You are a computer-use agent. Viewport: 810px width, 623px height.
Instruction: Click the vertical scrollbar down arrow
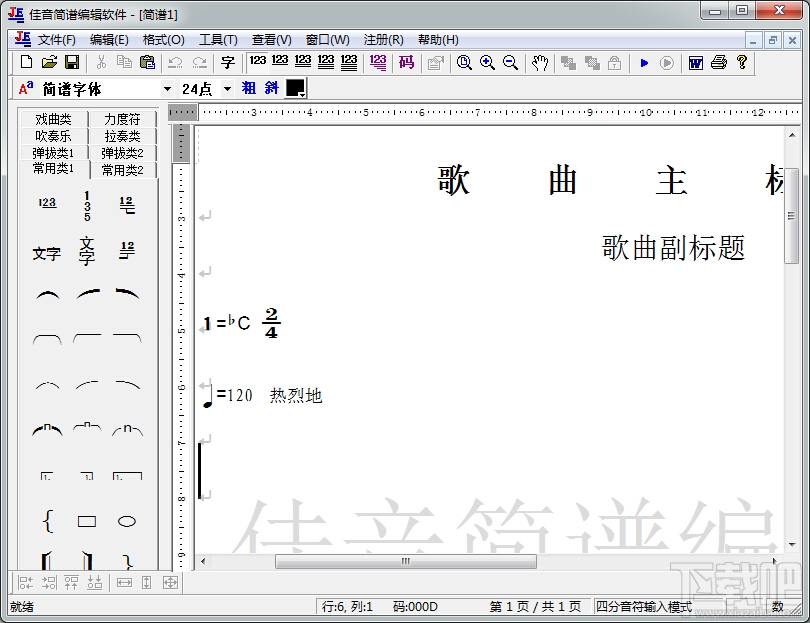pyautogui.click(x=792, y=544)
